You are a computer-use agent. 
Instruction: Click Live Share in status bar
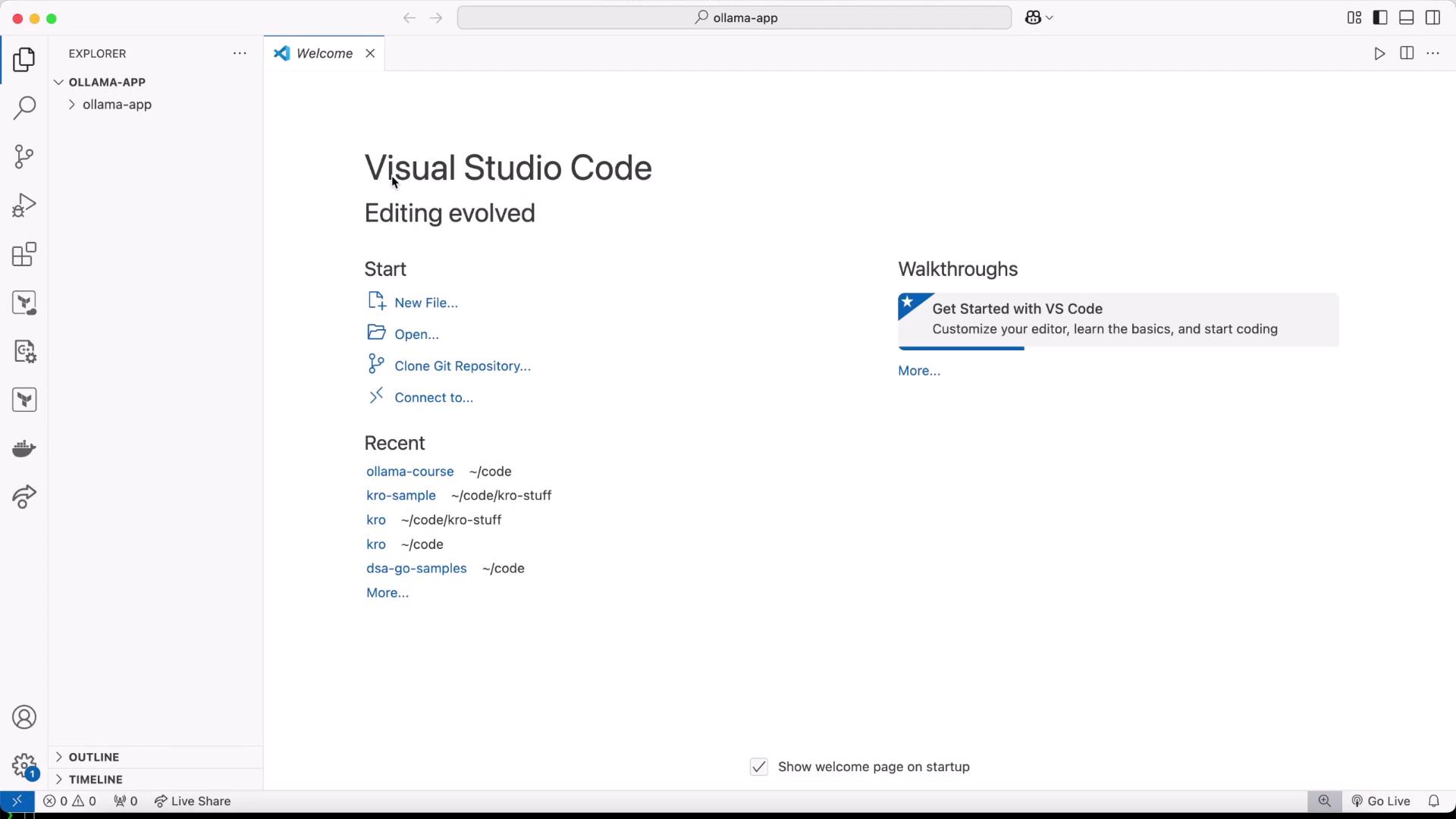[193, 801]
